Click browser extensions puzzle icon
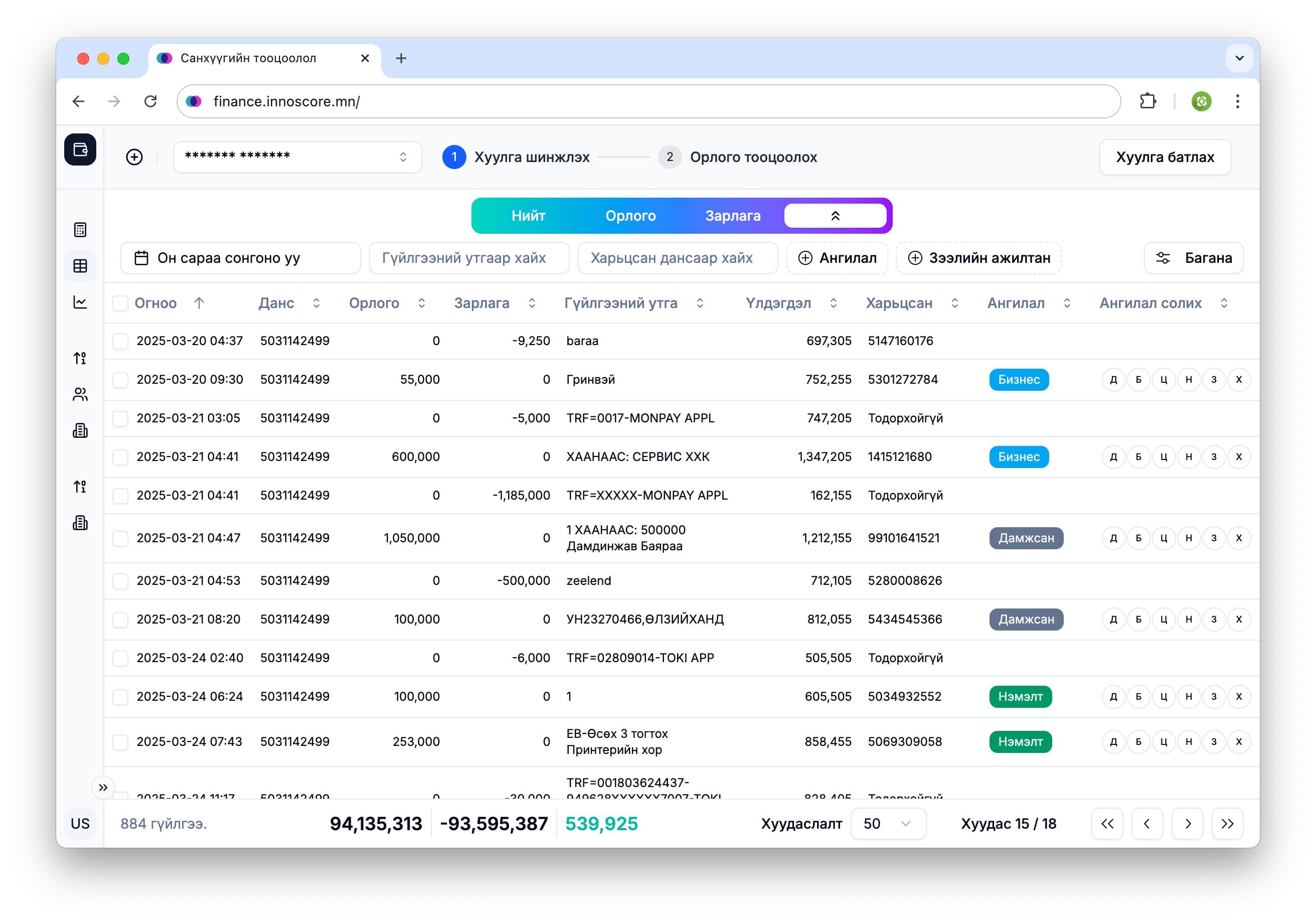The width and height of the screenshot is (1316, 922). coord(1147,101)
